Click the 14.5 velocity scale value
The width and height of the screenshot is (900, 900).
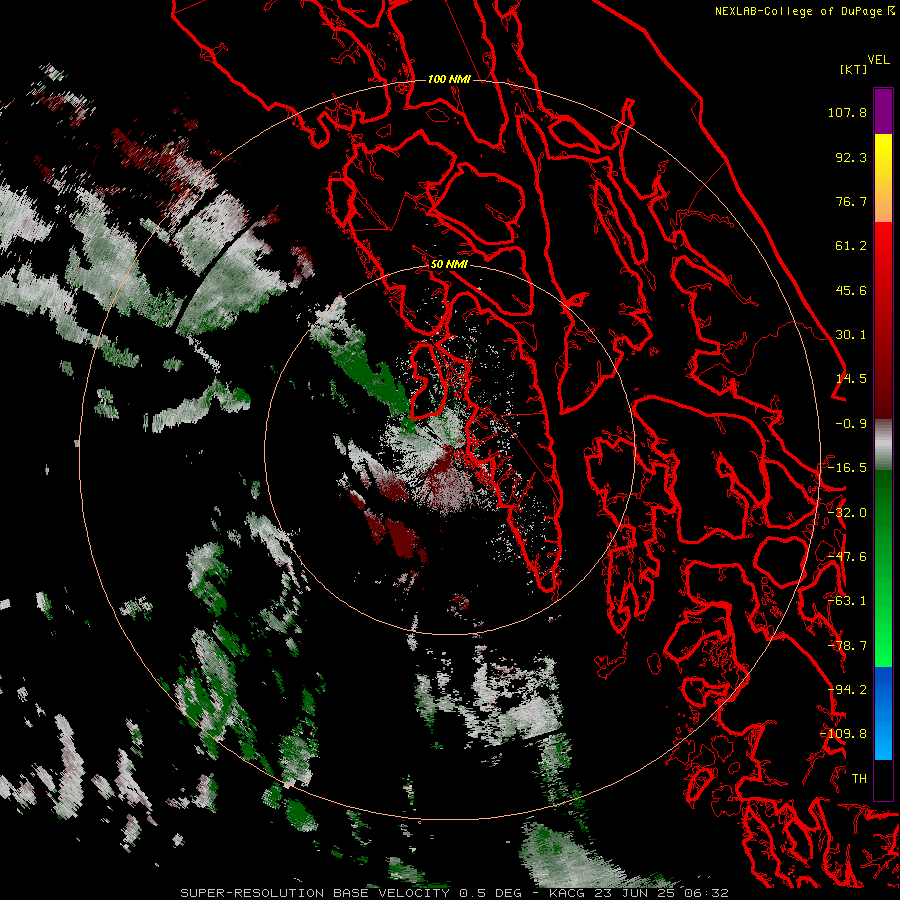click(x=851, y=379)
